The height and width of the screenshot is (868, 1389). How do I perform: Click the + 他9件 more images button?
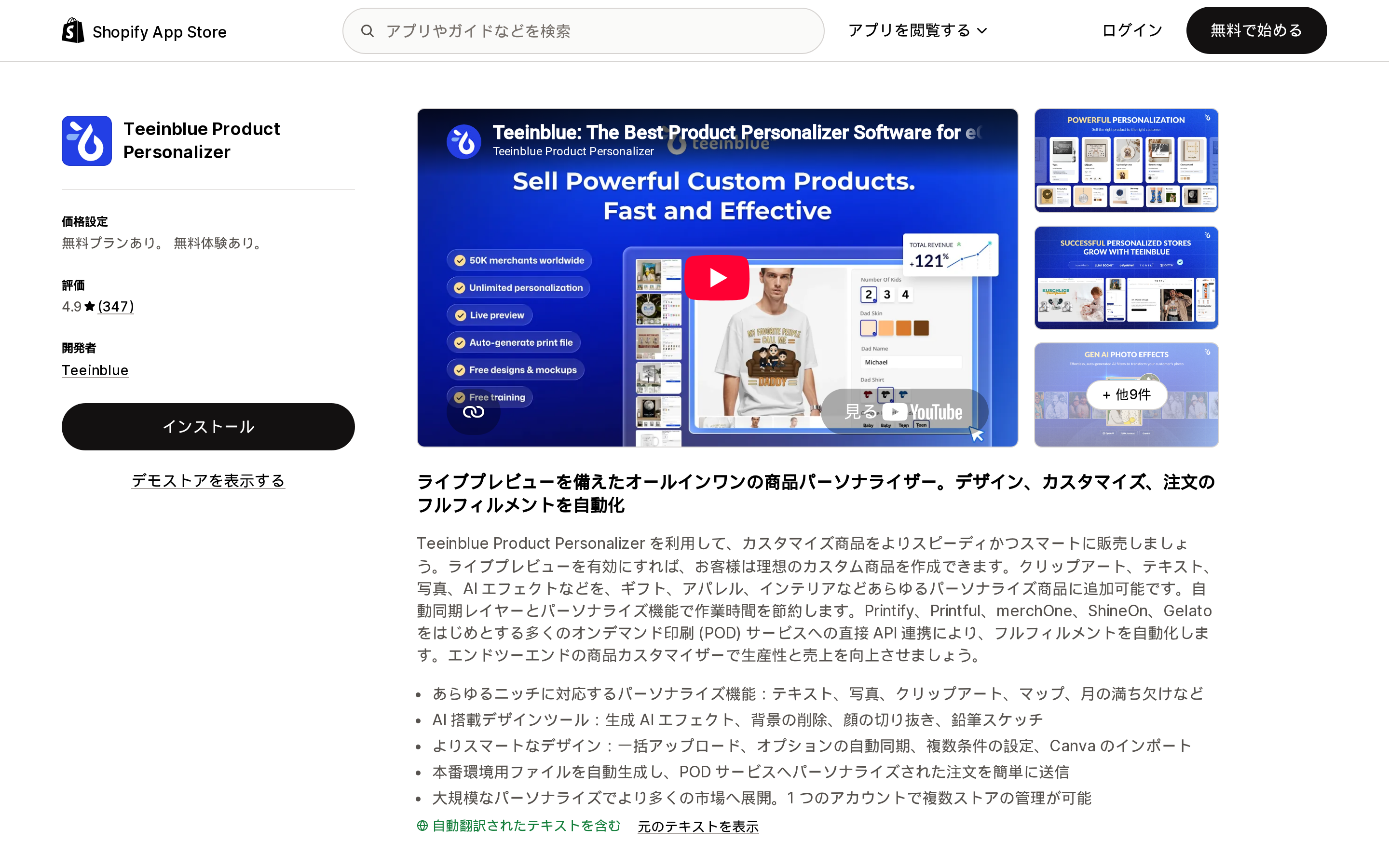pyautogui.click(x=1126, y=395)
